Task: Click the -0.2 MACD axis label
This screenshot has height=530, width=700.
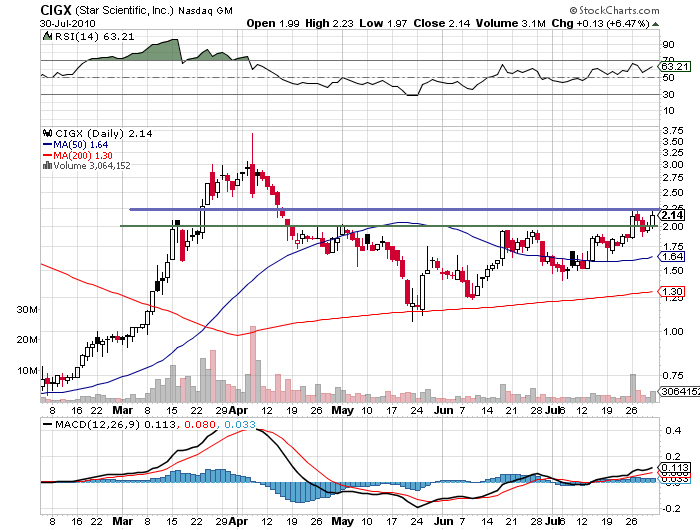Action: click(671, 509)
